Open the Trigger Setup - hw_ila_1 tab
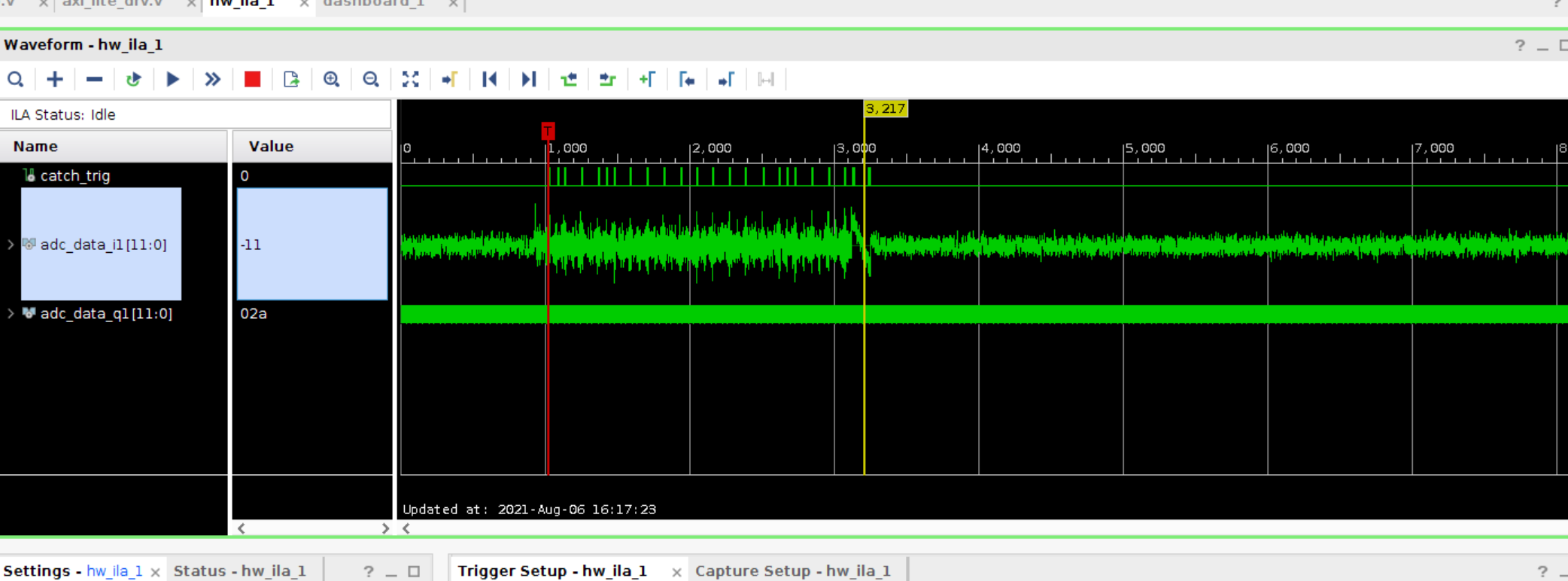This screenshot has width=1568, height=581. 552,570
